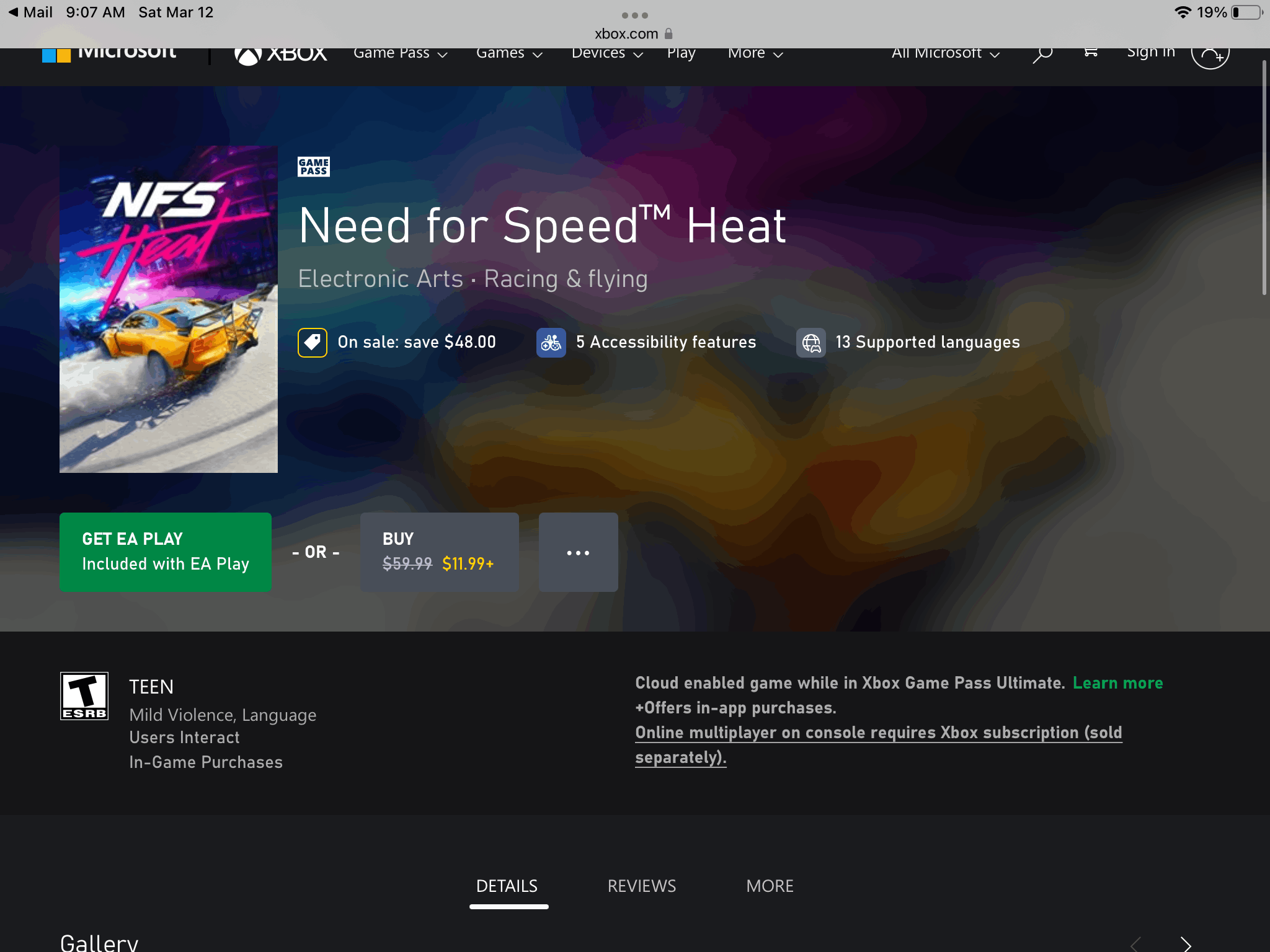Image resolution: width=1270 pixels, height=952 pixels.
Task: Select the Details tab
Action: click(x=506, y=886)
